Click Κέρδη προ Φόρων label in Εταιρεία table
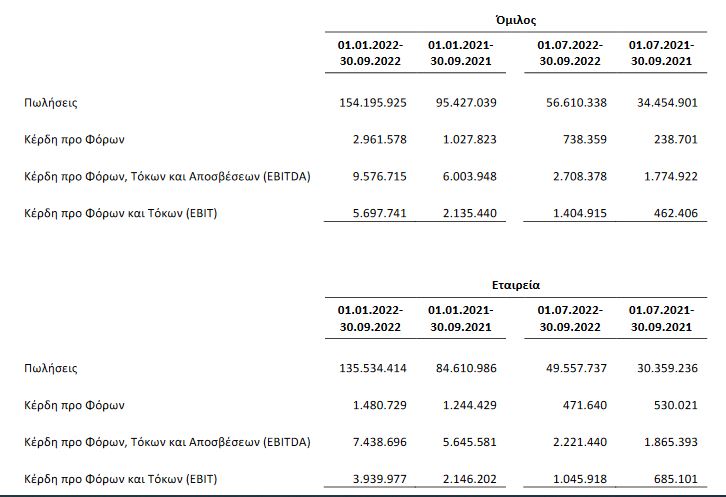The image size is (726, 497). pyautogui.click(x=74, y=405)
